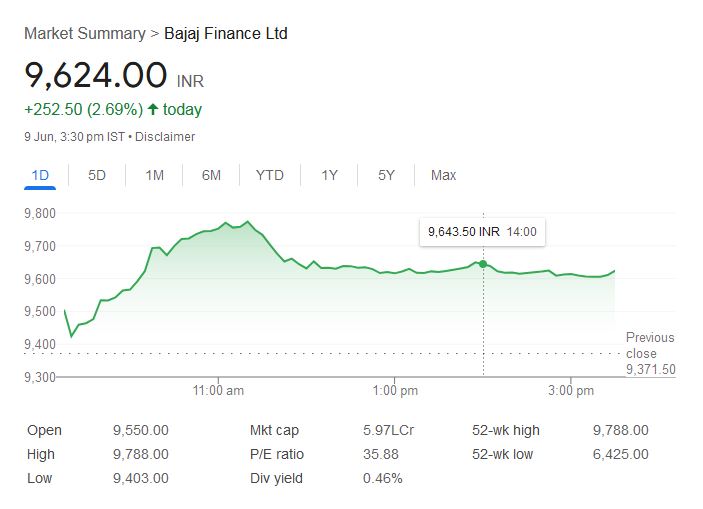Click the Div yield label
Image resolution: width=703 pixels, height=509 pixels.
click(x=274, y=478)
